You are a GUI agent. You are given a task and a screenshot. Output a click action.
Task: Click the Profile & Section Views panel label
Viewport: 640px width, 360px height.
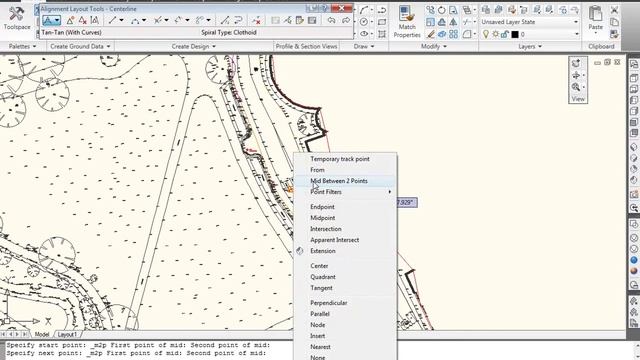(307, 47)
